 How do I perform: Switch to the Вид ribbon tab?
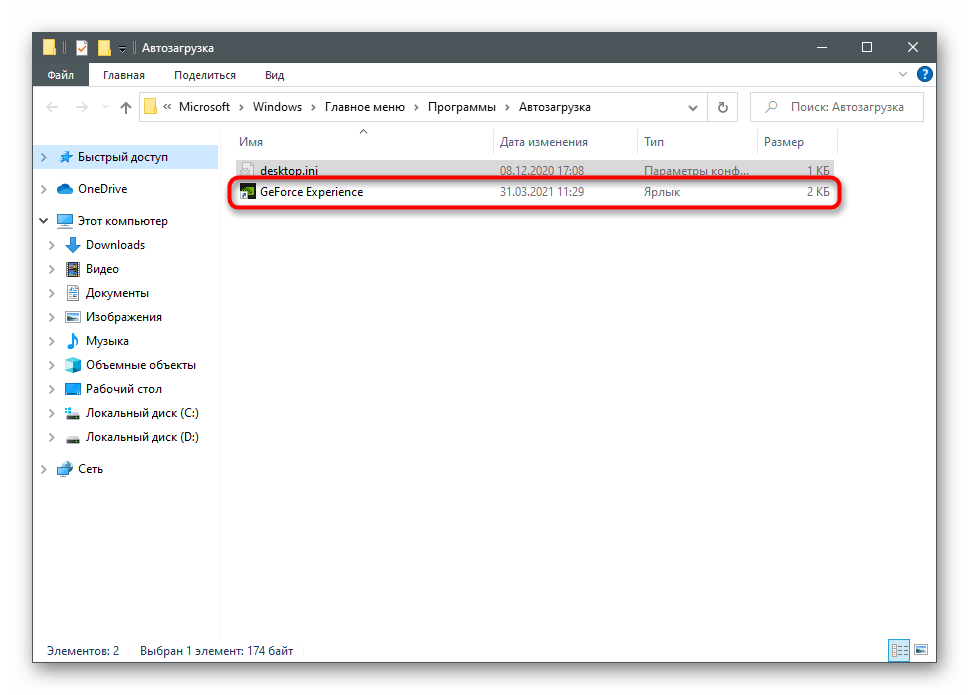coord(274,75)
